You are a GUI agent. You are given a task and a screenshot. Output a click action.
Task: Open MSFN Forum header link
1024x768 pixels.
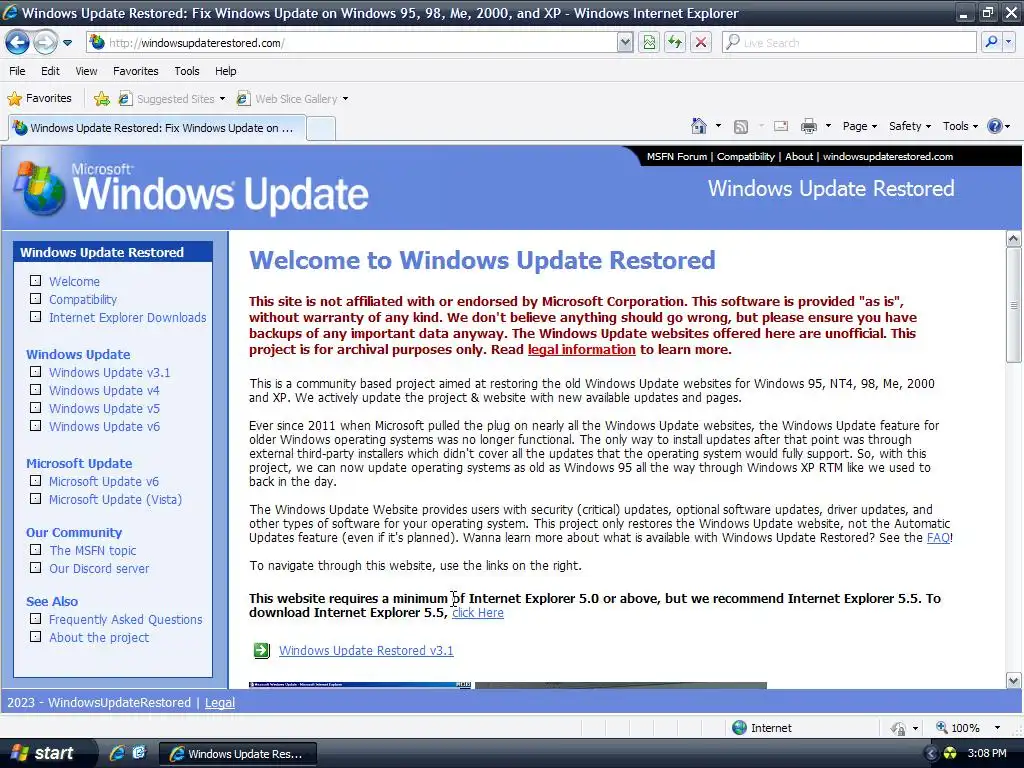[x=677, y=157]
